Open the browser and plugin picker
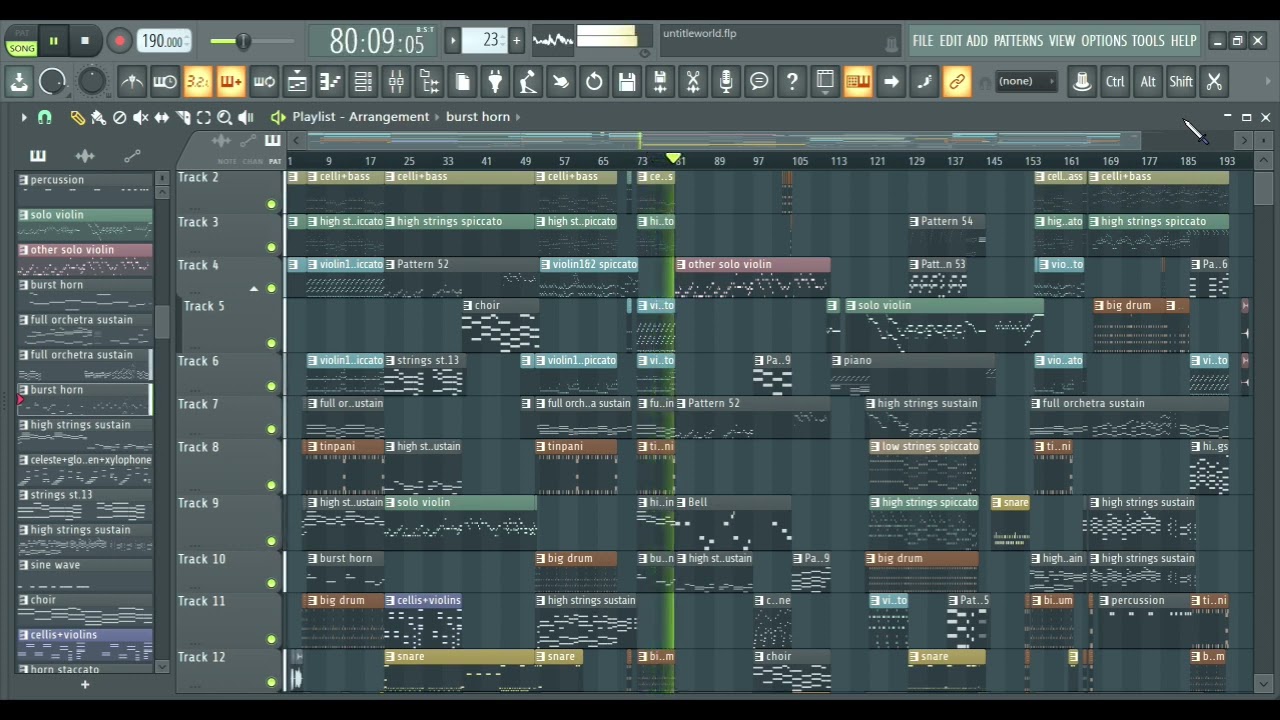The image size is (1280, 720). [429, 82]
